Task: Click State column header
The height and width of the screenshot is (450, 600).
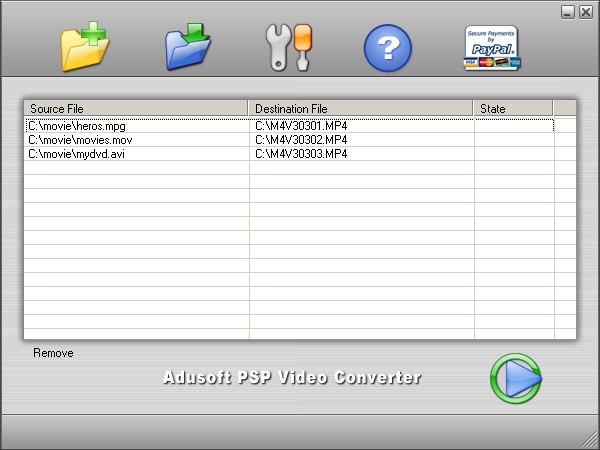Action: click(513, 109)
